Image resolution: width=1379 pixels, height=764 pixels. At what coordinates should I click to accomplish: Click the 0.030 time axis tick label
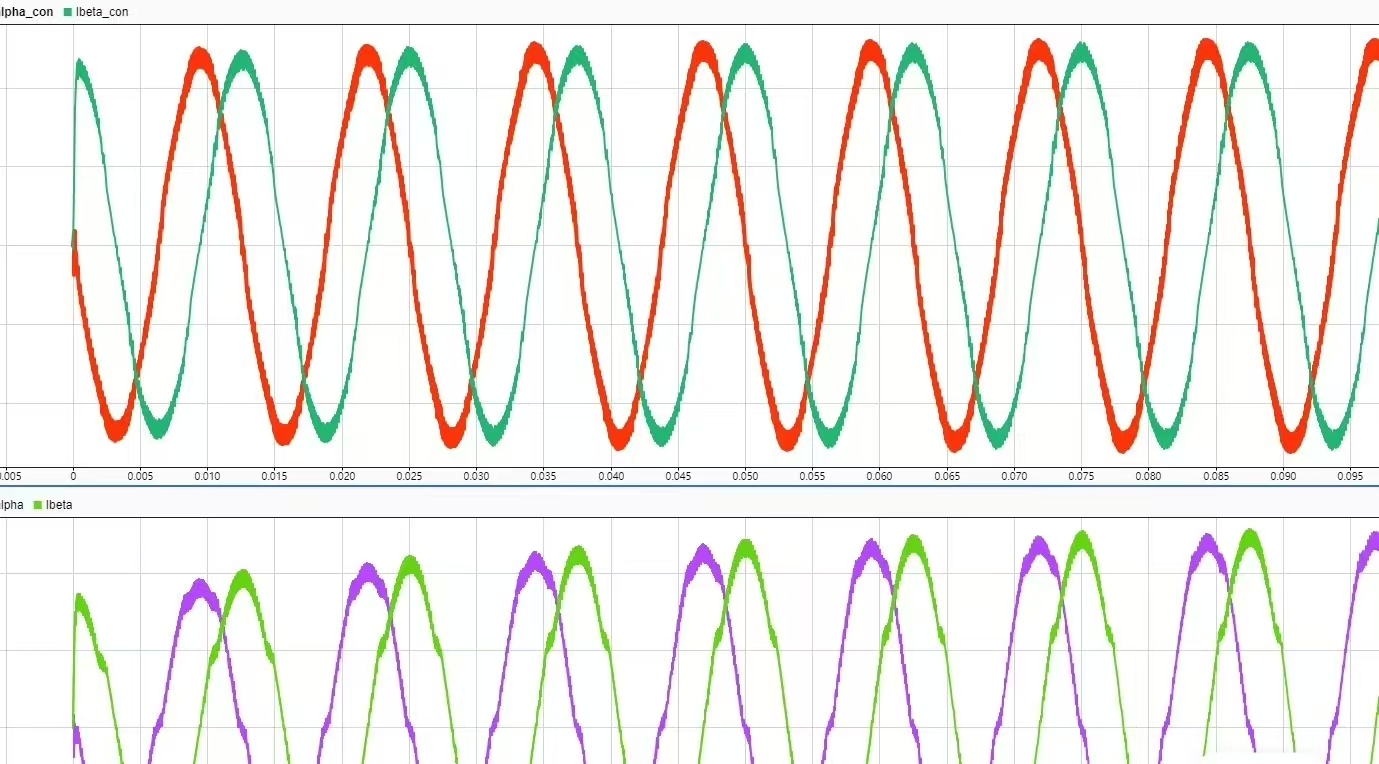pyautogui.click(x=476, y=476)
